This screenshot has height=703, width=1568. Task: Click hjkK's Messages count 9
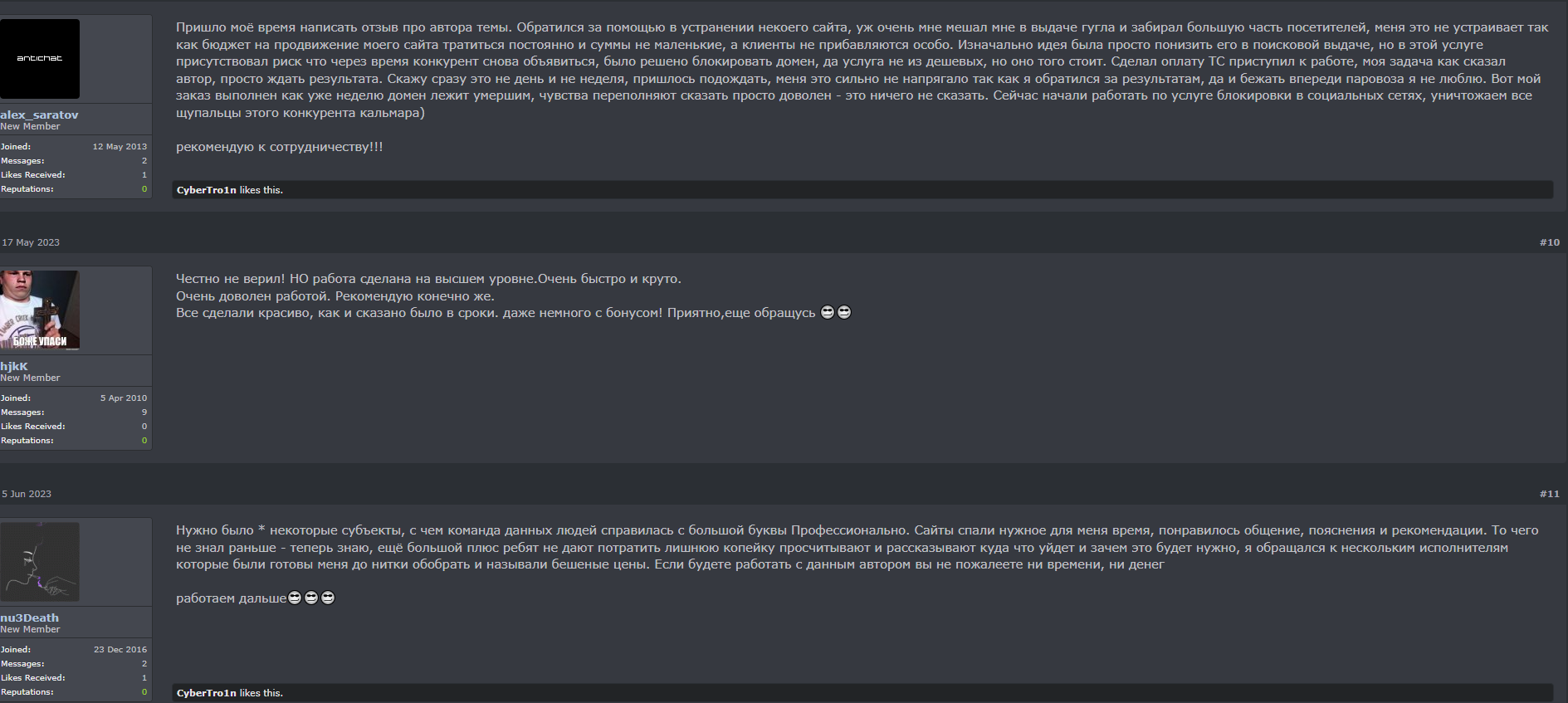coord(144,413)
